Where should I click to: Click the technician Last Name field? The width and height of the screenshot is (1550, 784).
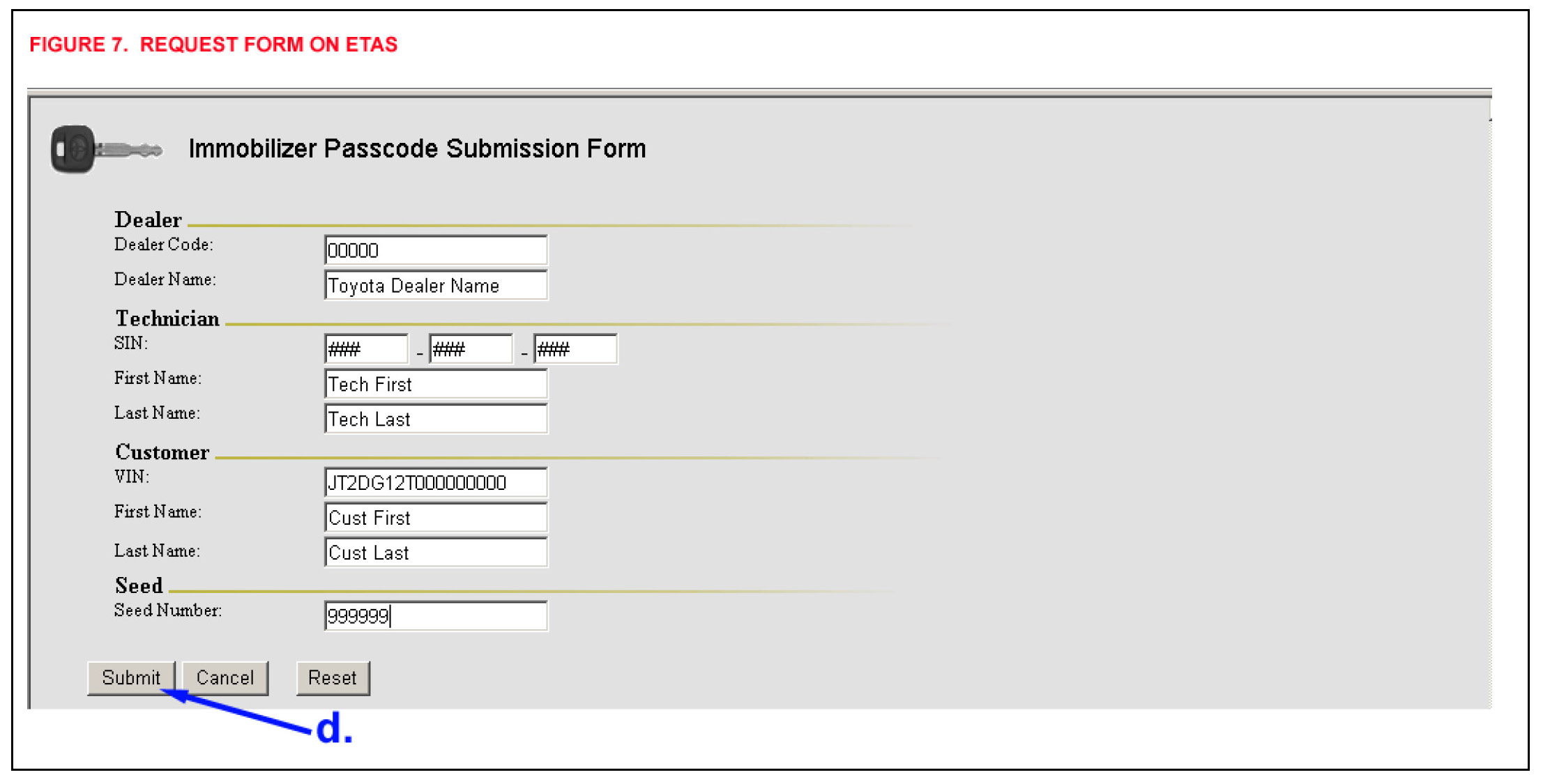pyautogui.click(x=436, y=419)
